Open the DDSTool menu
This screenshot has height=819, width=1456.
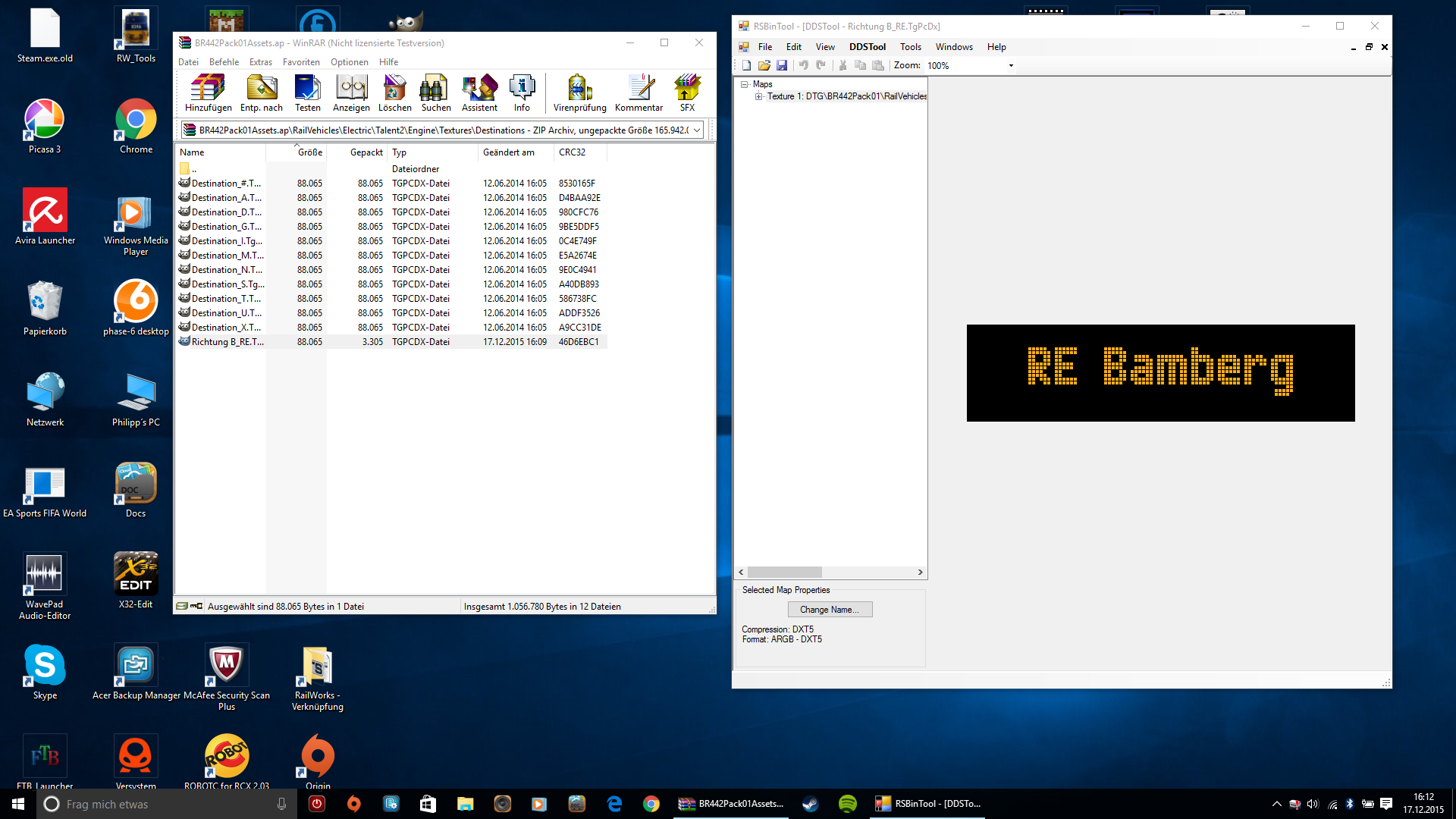pyautogui.click(x=867, y=47)
